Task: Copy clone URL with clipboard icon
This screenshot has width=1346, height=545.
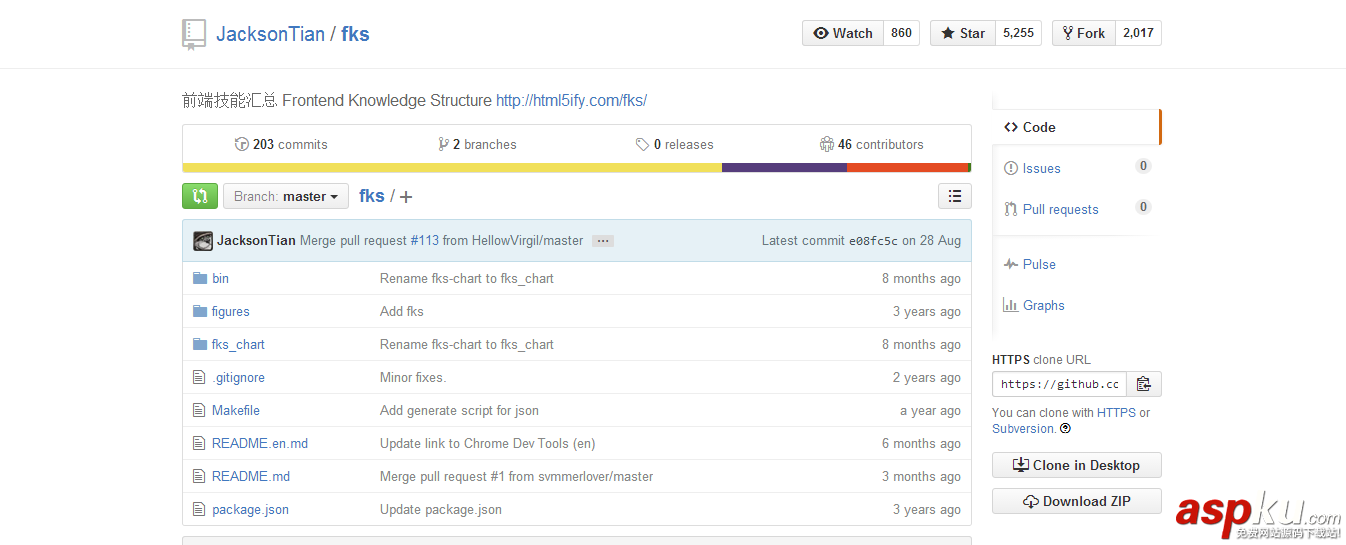Action: click(1144, 384)
